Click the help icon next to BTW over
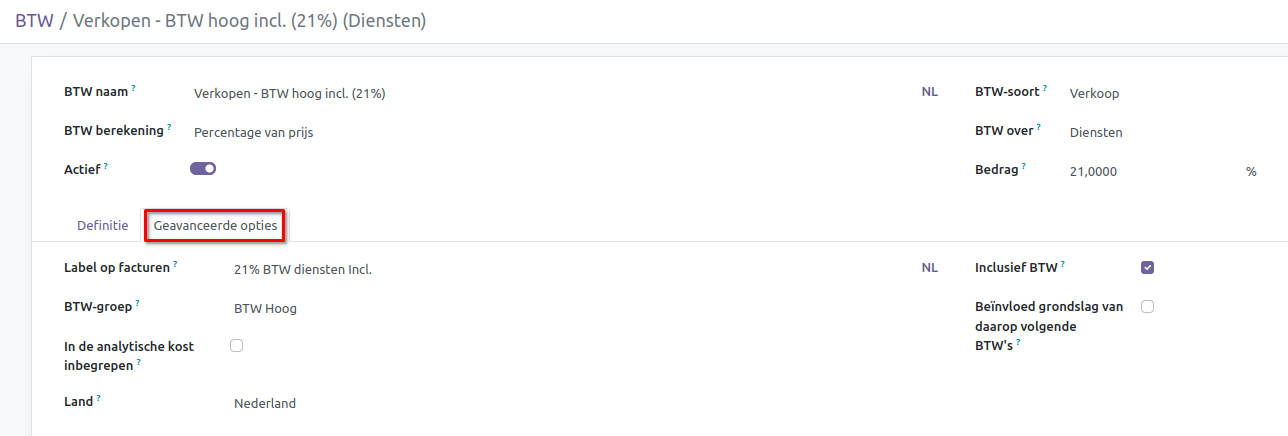Screen dimensions: 1288x436 coord(1039,127)
